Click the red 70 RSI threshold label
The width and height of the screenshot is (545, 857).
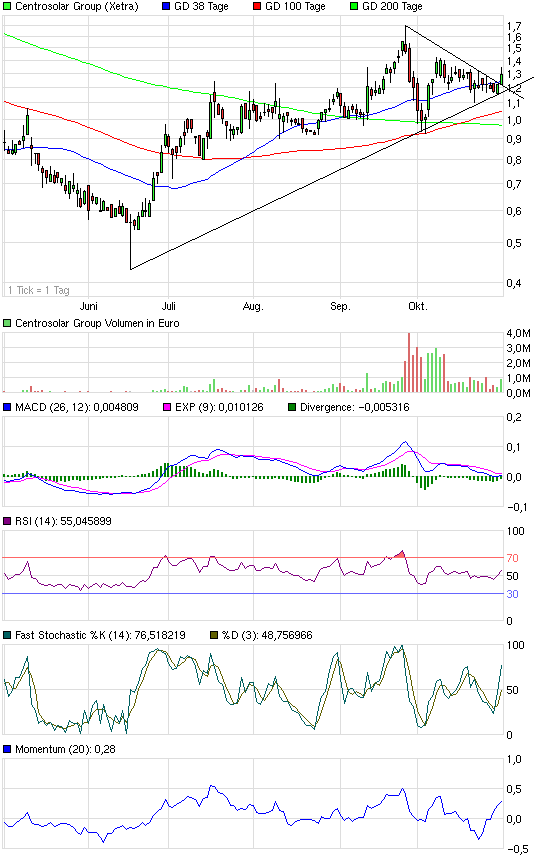(512, 558)
